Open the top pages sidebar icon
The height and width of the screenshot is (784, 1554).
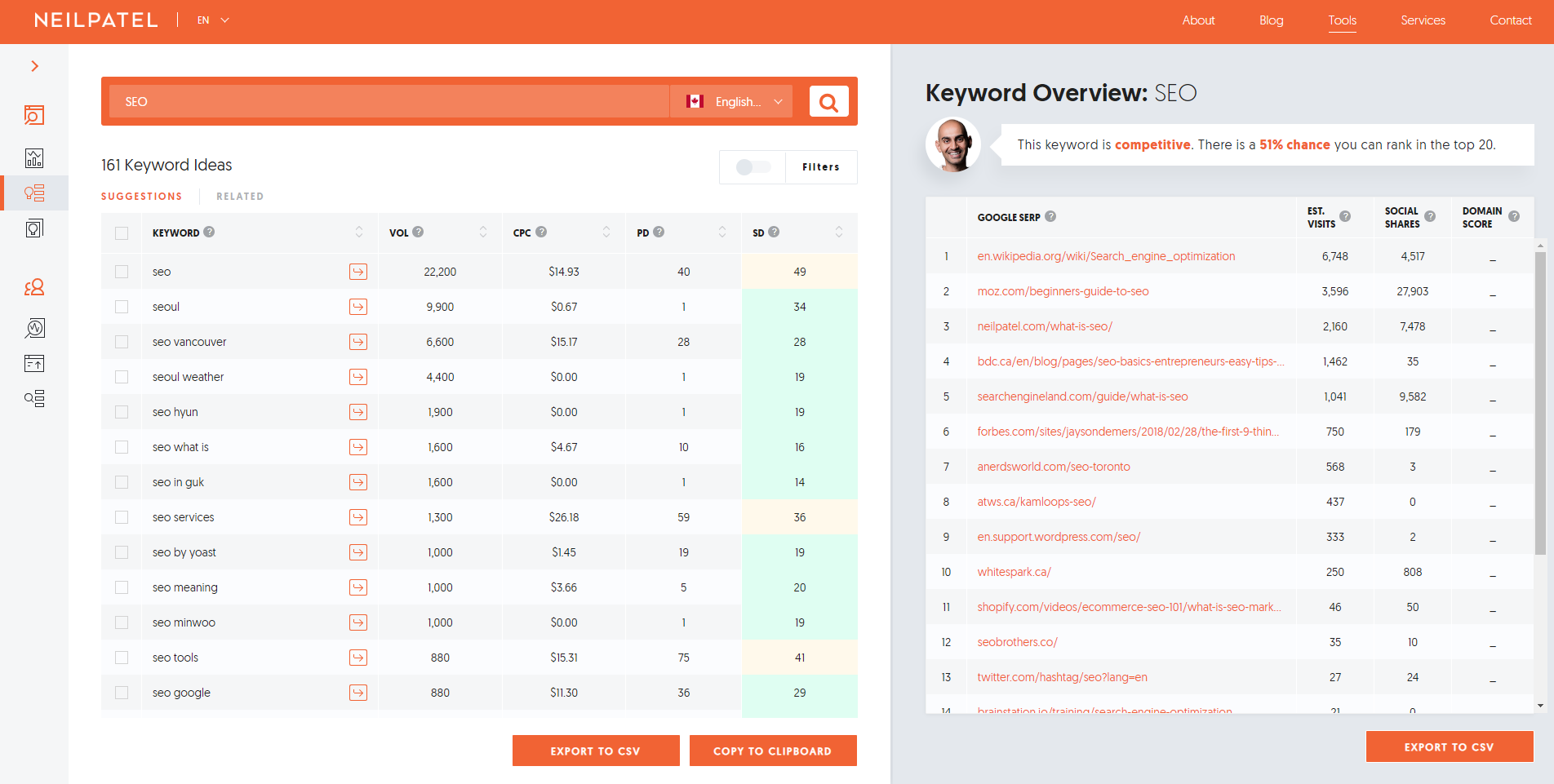pos(34,363)
